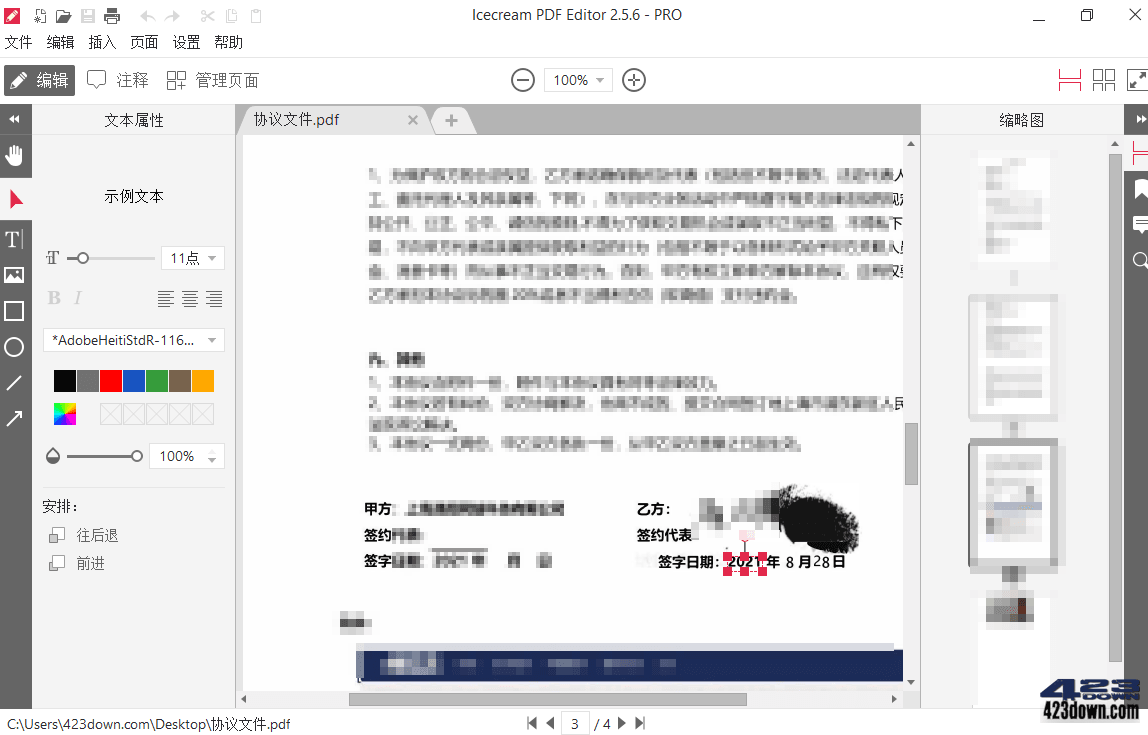Image resolution: width=1148 pixels, height=735 pixels.
Task: Select the Line drawing tool
Action: click(x=14, y=383)
